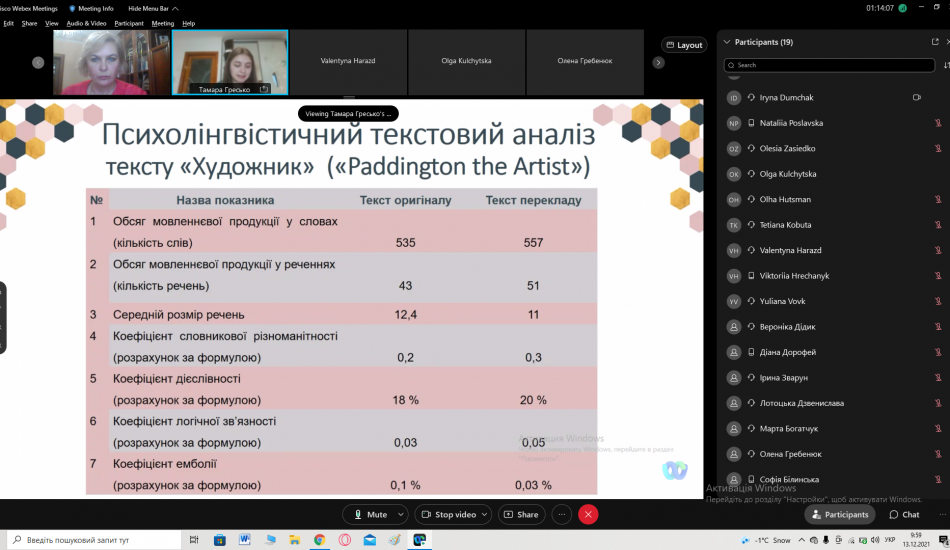Select Тамара Гресько's video thumbnail
This screenshot has width=950, height=550.
pos(230,62)
